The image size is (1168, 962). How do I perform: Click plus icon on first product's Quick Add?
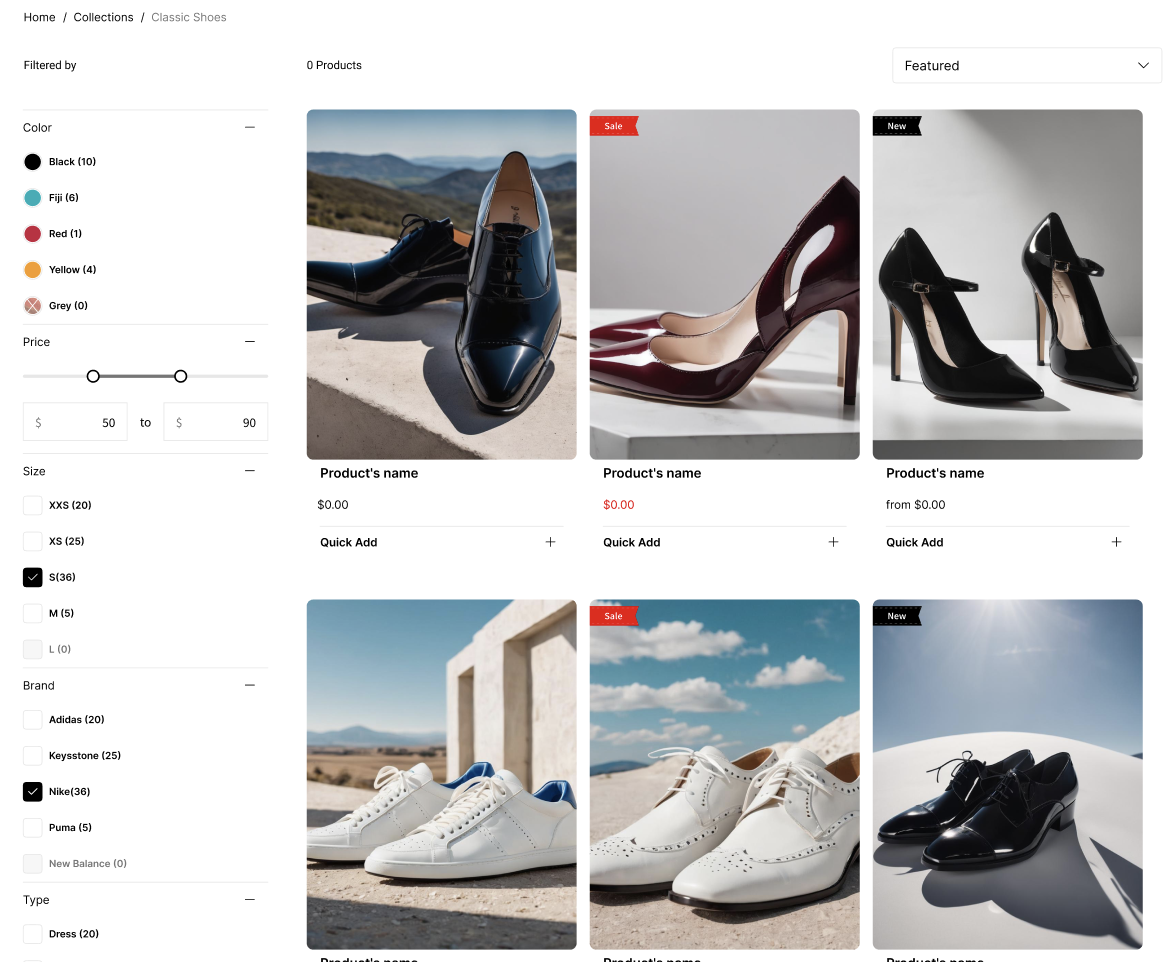click(550, 542)
